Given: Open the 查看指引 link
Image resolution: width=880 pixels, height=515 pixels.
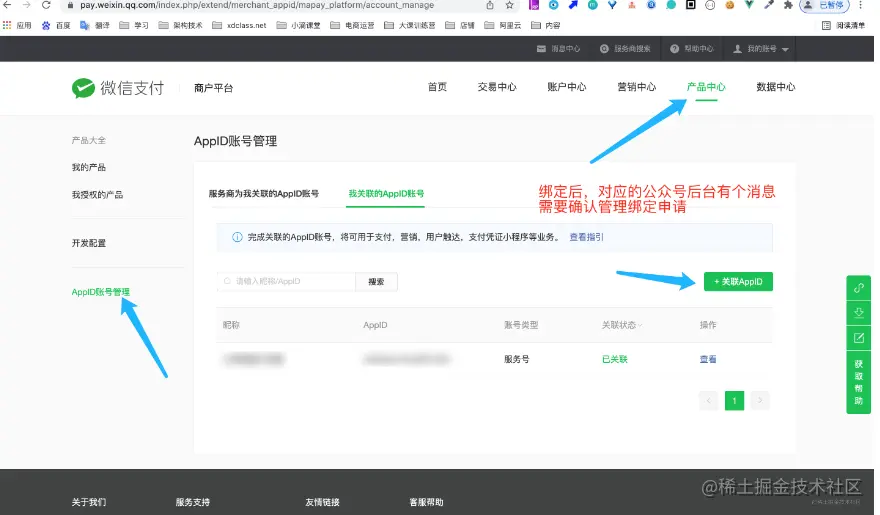Looking at the screenshot, I should [586, 237].
